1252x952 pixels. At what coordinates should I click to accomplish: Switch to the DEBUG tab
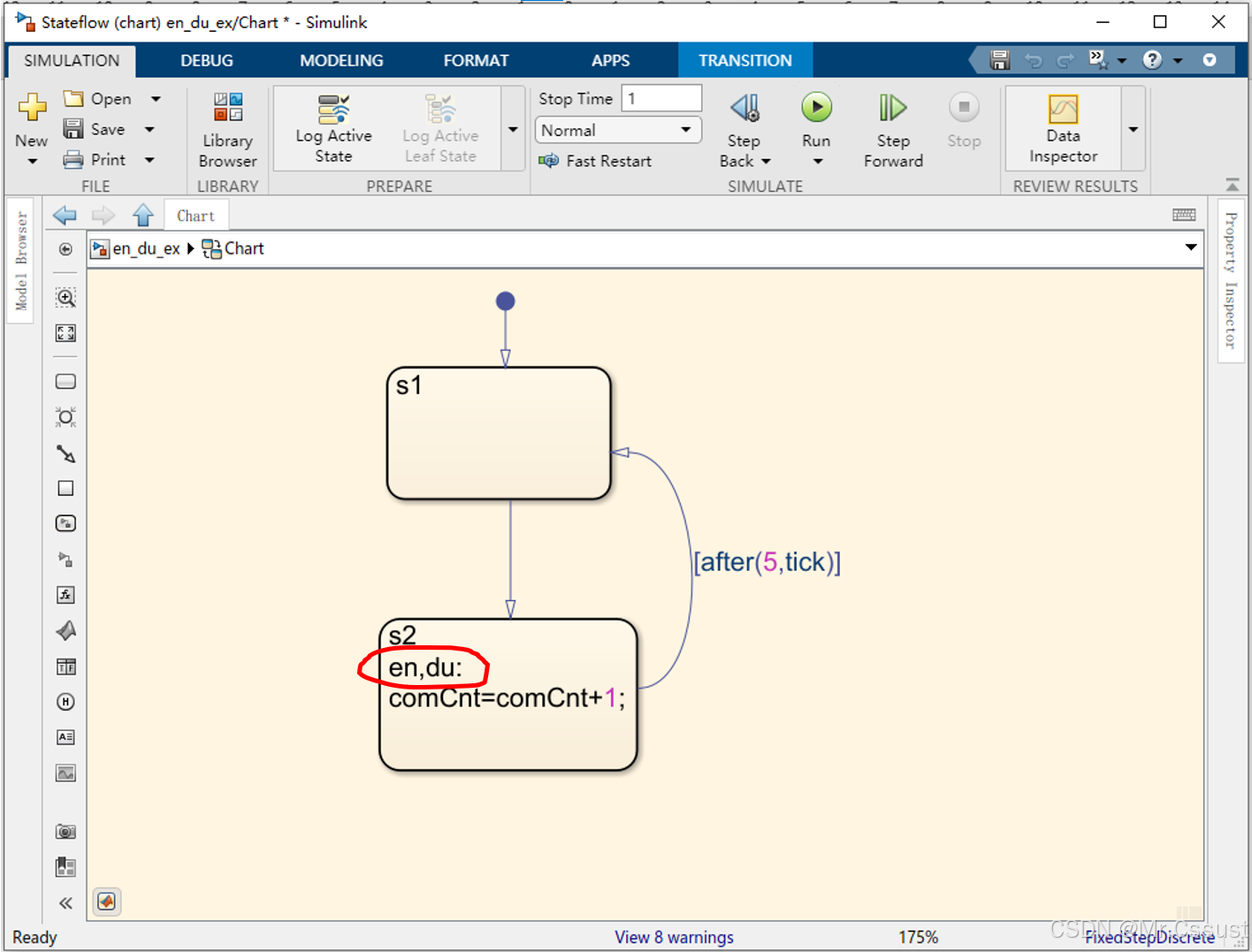207,60
